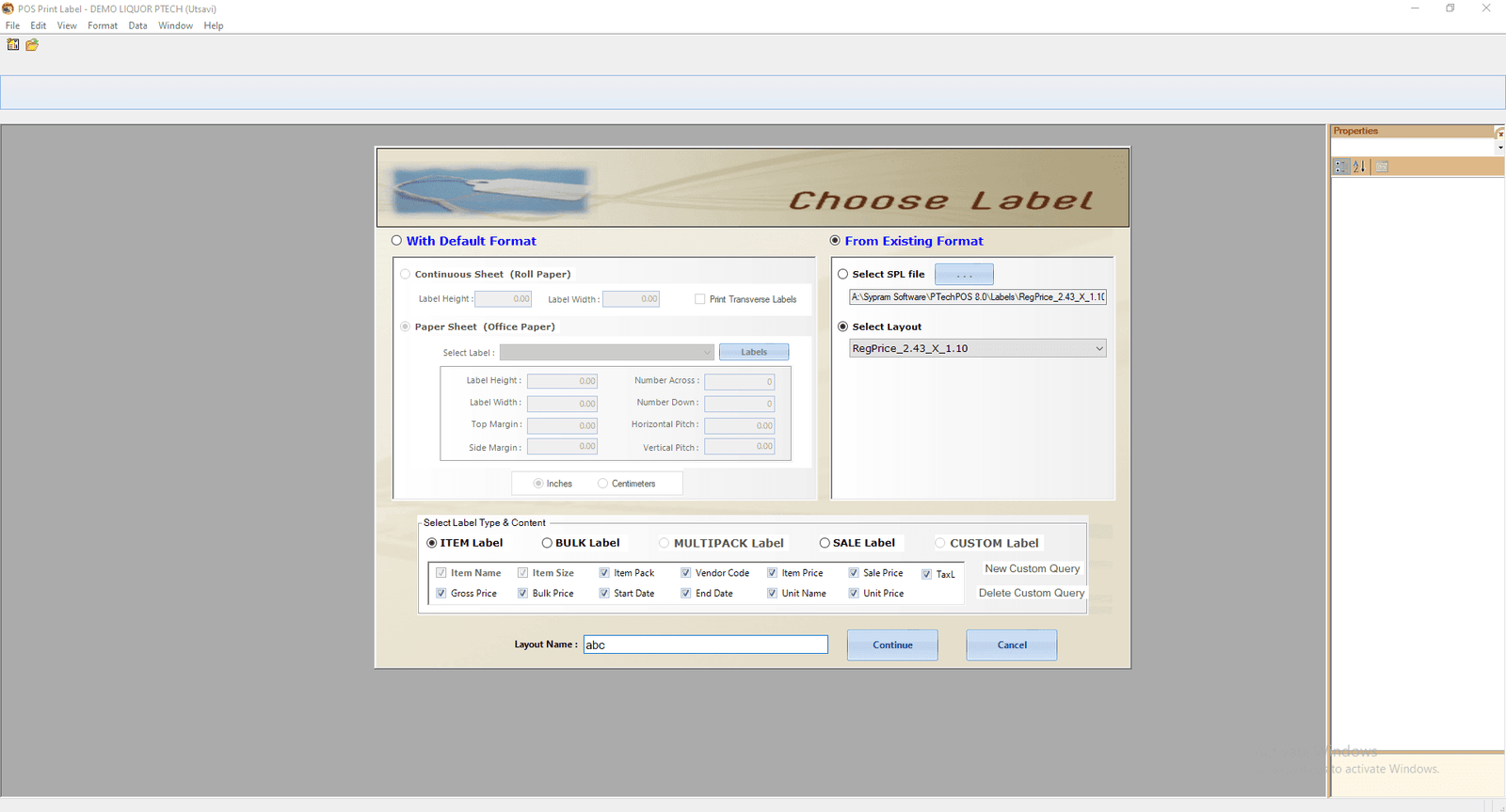Click the POS Print Label app icon
Image resolution: width=1506 pixels, height=812 pixels.
[x=8, y=8]
